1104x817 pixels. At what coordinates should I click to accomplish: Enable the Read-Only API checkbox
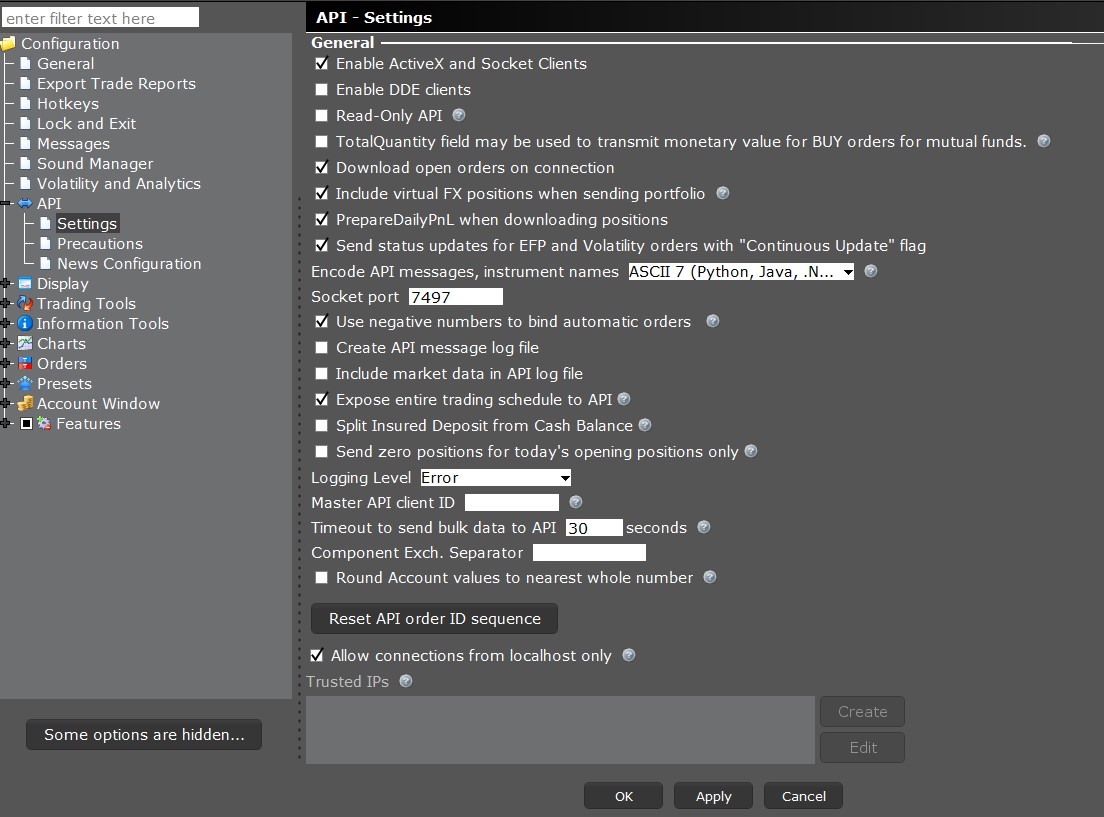322,115
